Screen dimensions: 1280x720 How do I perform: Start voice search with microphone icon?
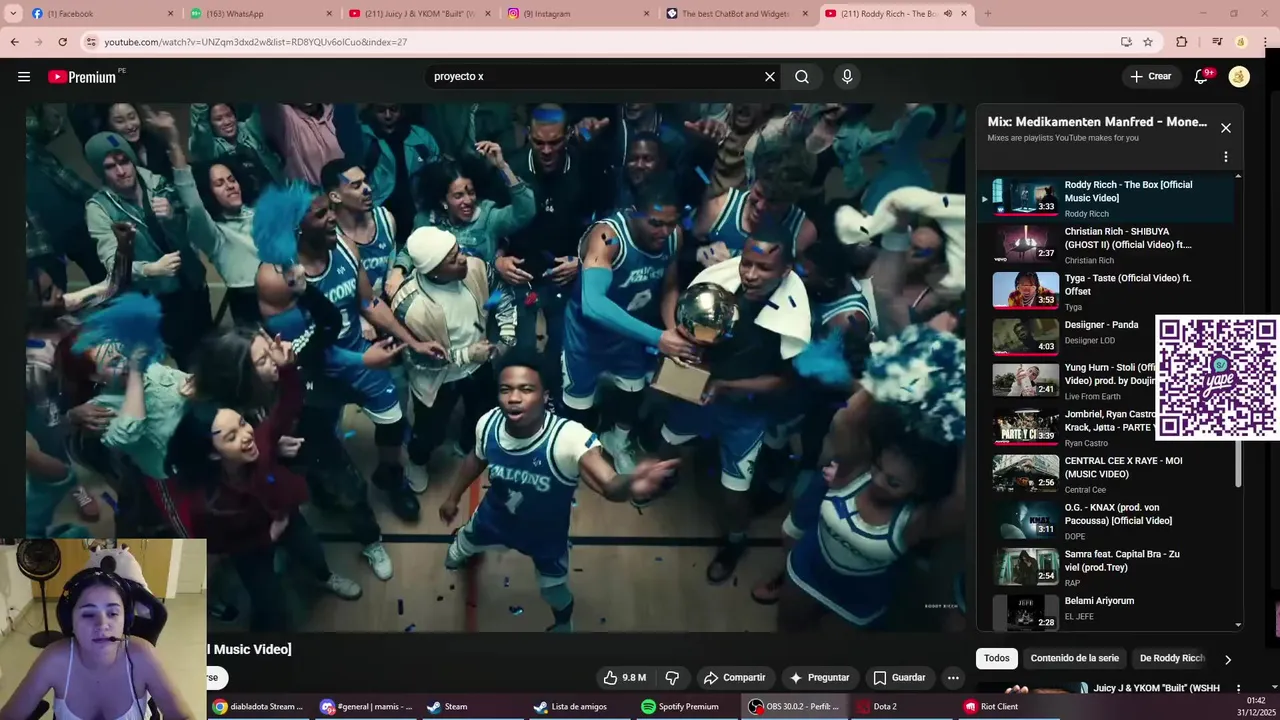847,77
